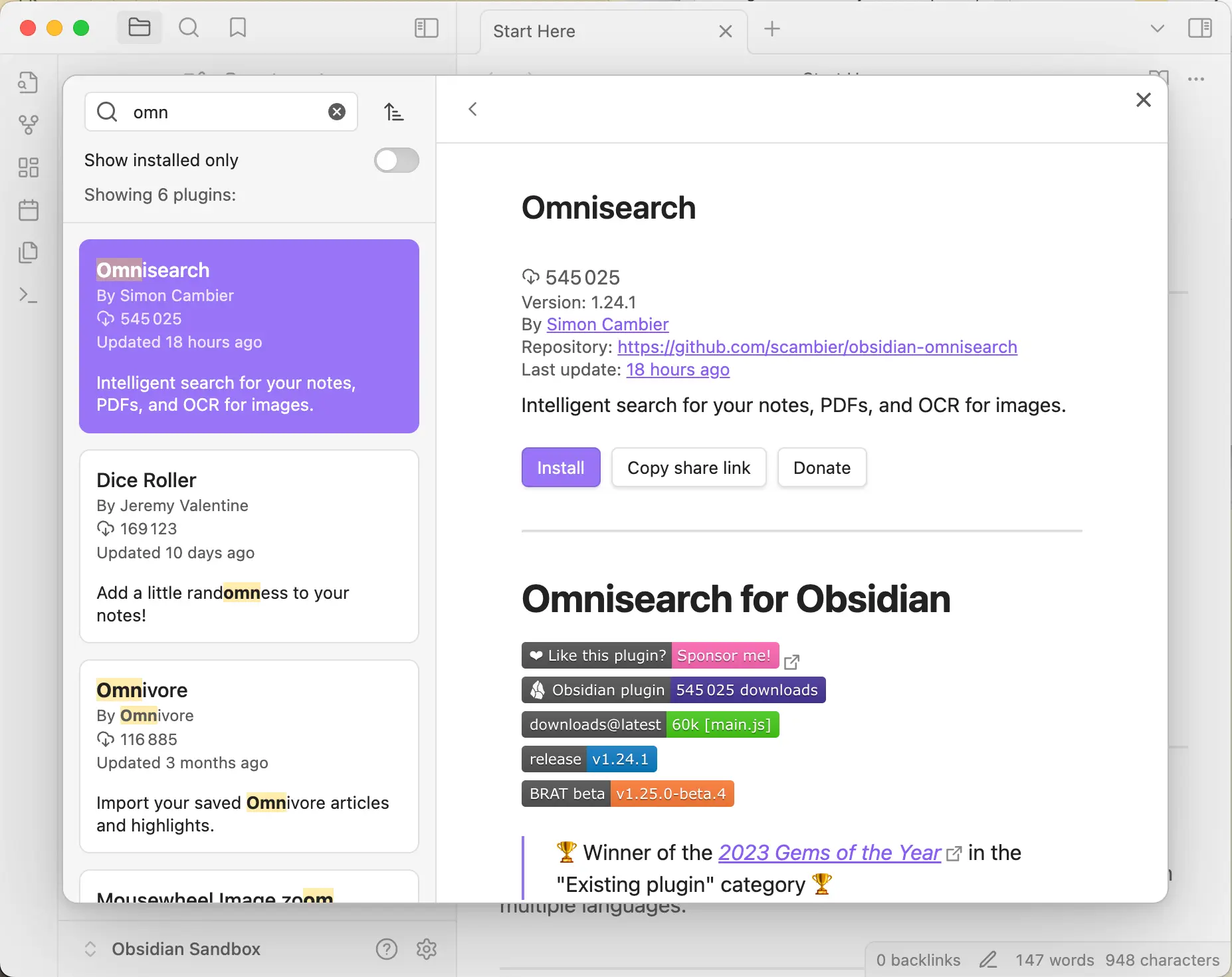Click the help question mark icon
This screenshot has width=1232, height=977.
click(386, 949)
